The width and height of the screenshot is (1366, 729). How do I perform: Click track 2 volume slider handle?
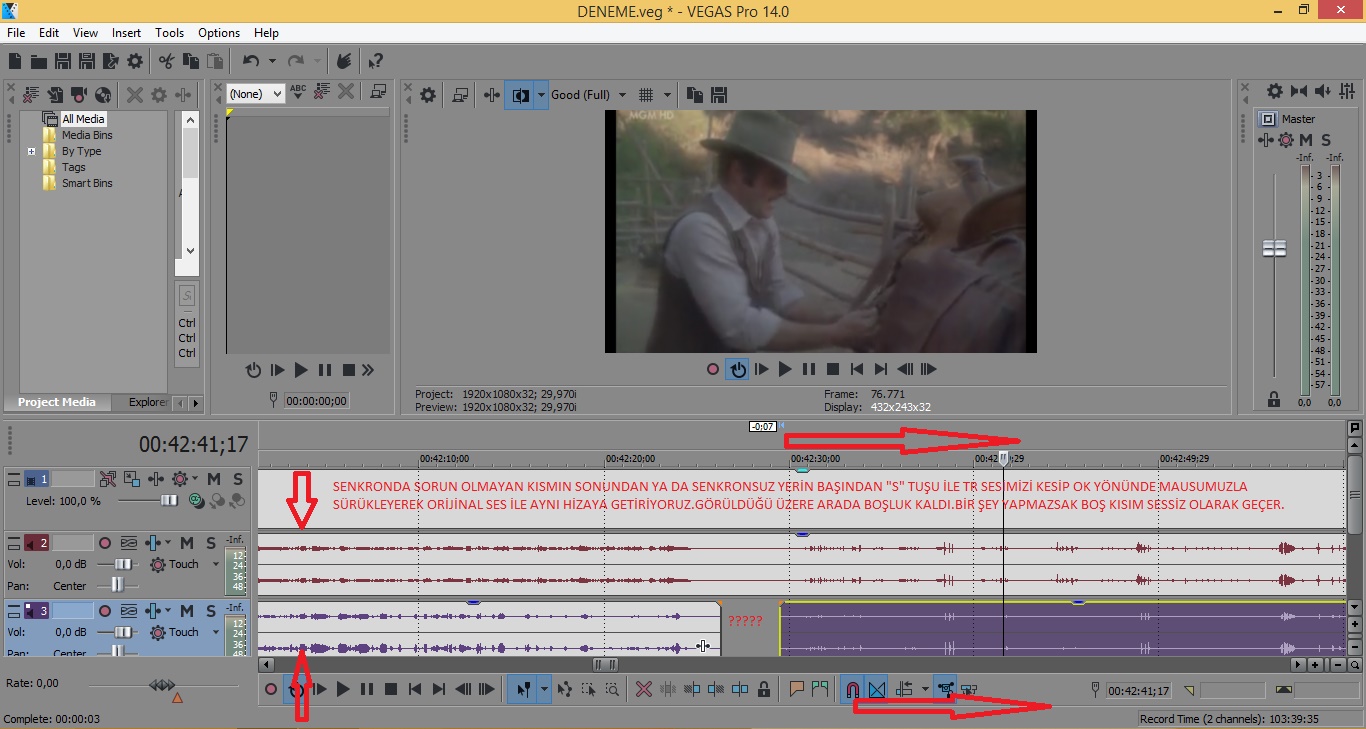click(x=123, y=564)
